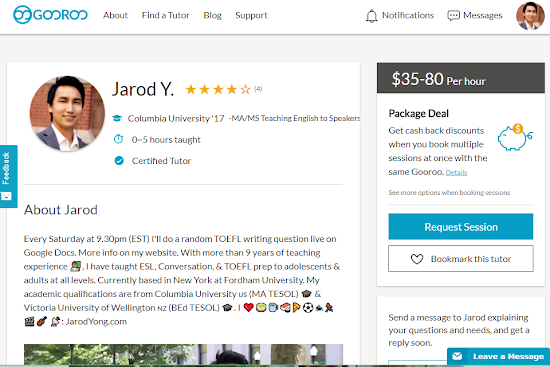Click Jarod's large profile photo

coord(67,113)
